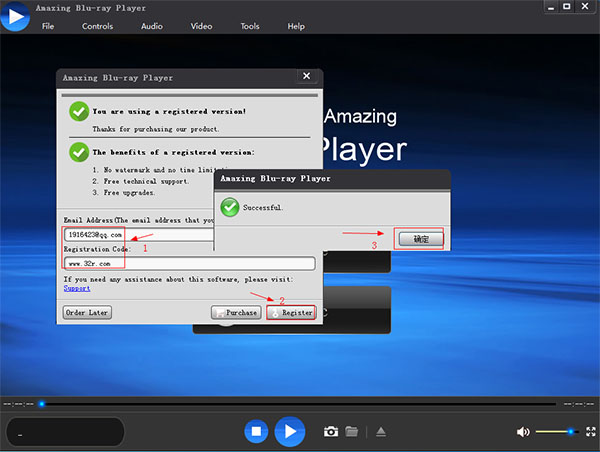
Task: Click '2. Free technical support.' text
Action: pos(140,181)
